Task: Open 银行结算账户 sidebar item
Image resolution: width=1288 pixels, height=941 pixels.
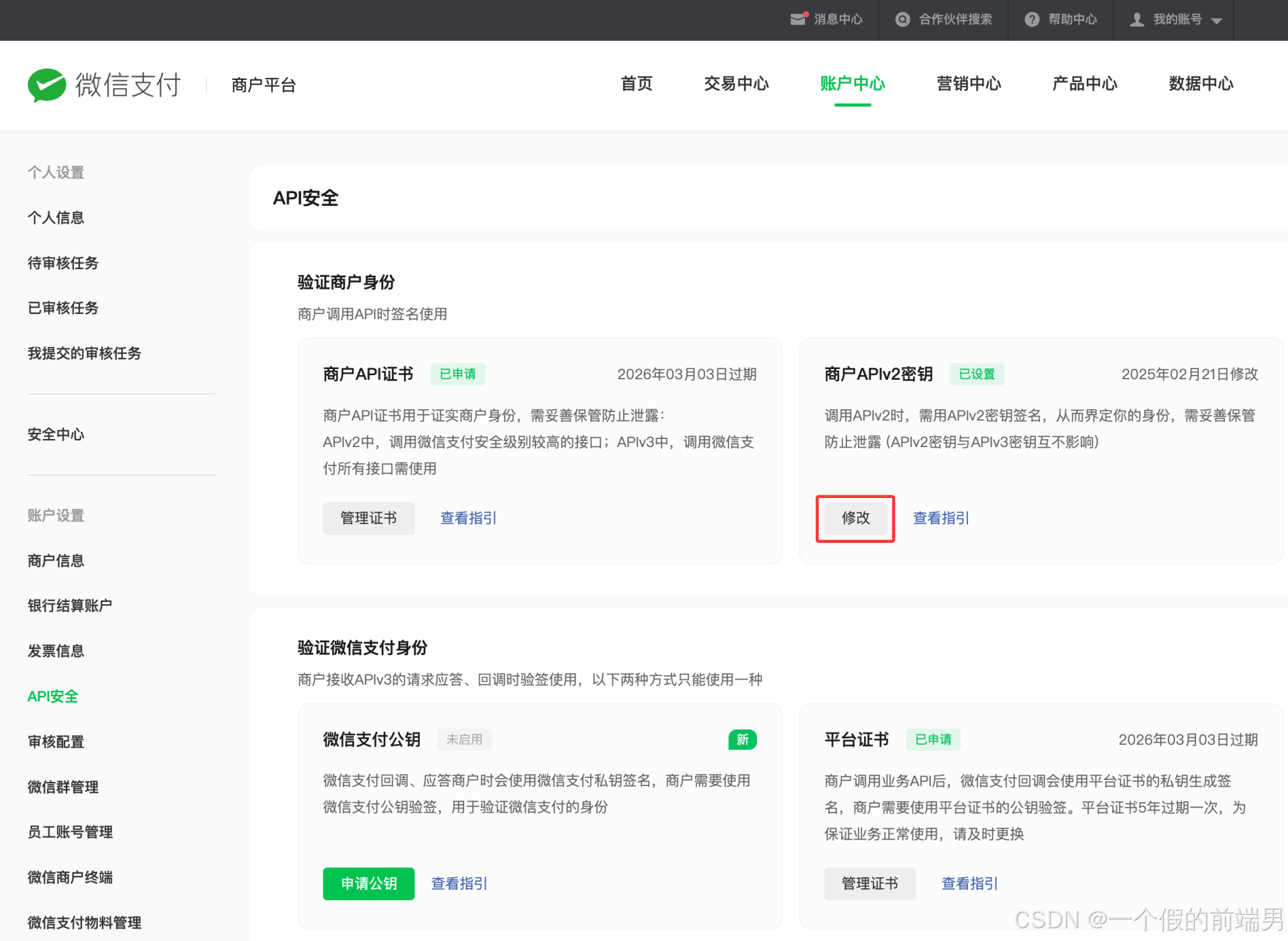Action: click(x=70, y=605)
